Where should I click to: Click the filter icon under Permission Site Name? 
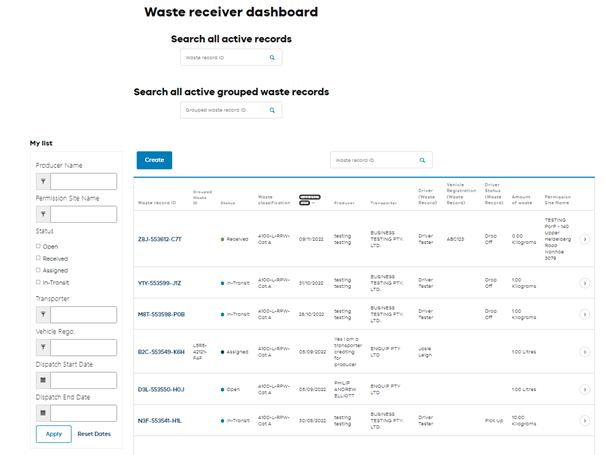(x=43, y=214)
